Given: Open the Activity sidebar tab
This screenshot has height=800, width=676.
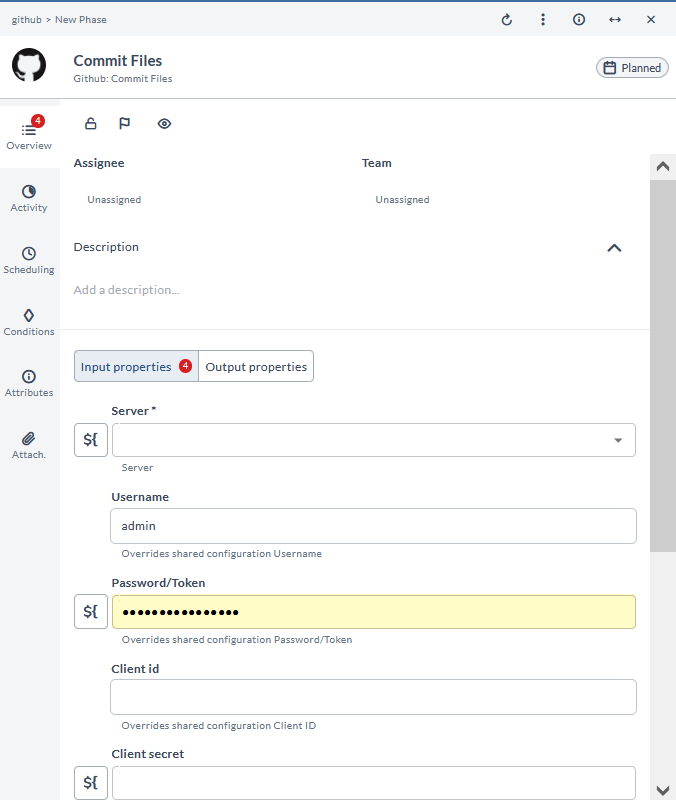Looking at the screenshot, I should tap(29, 198).
